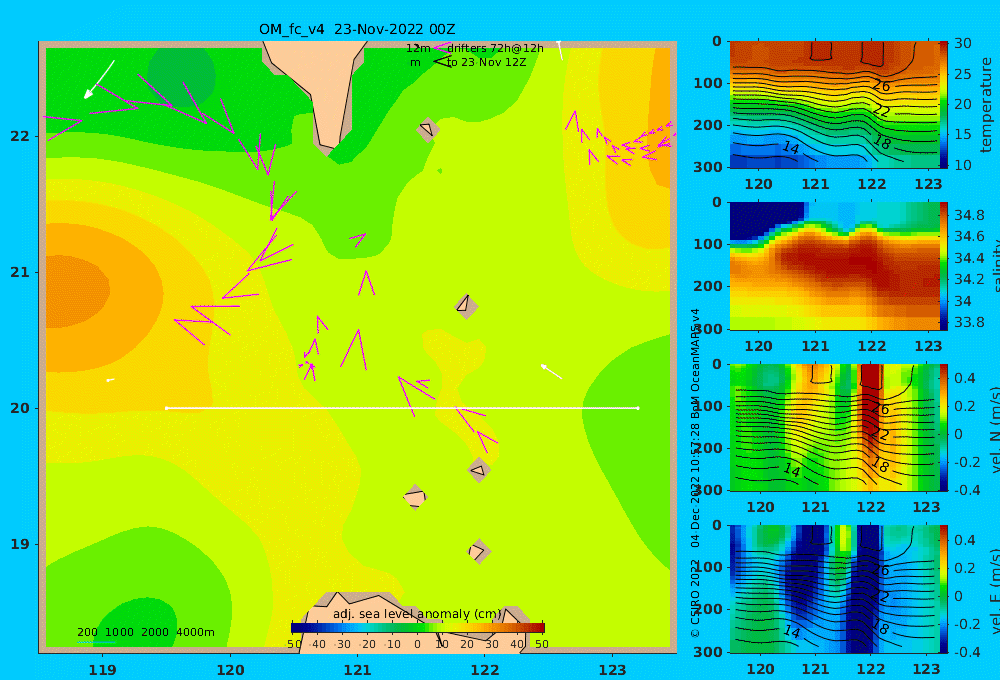Click the vel. E colorbar
Image resolution: width=1000 pixels, height=680 pixels.
click(x=944, y=589)
